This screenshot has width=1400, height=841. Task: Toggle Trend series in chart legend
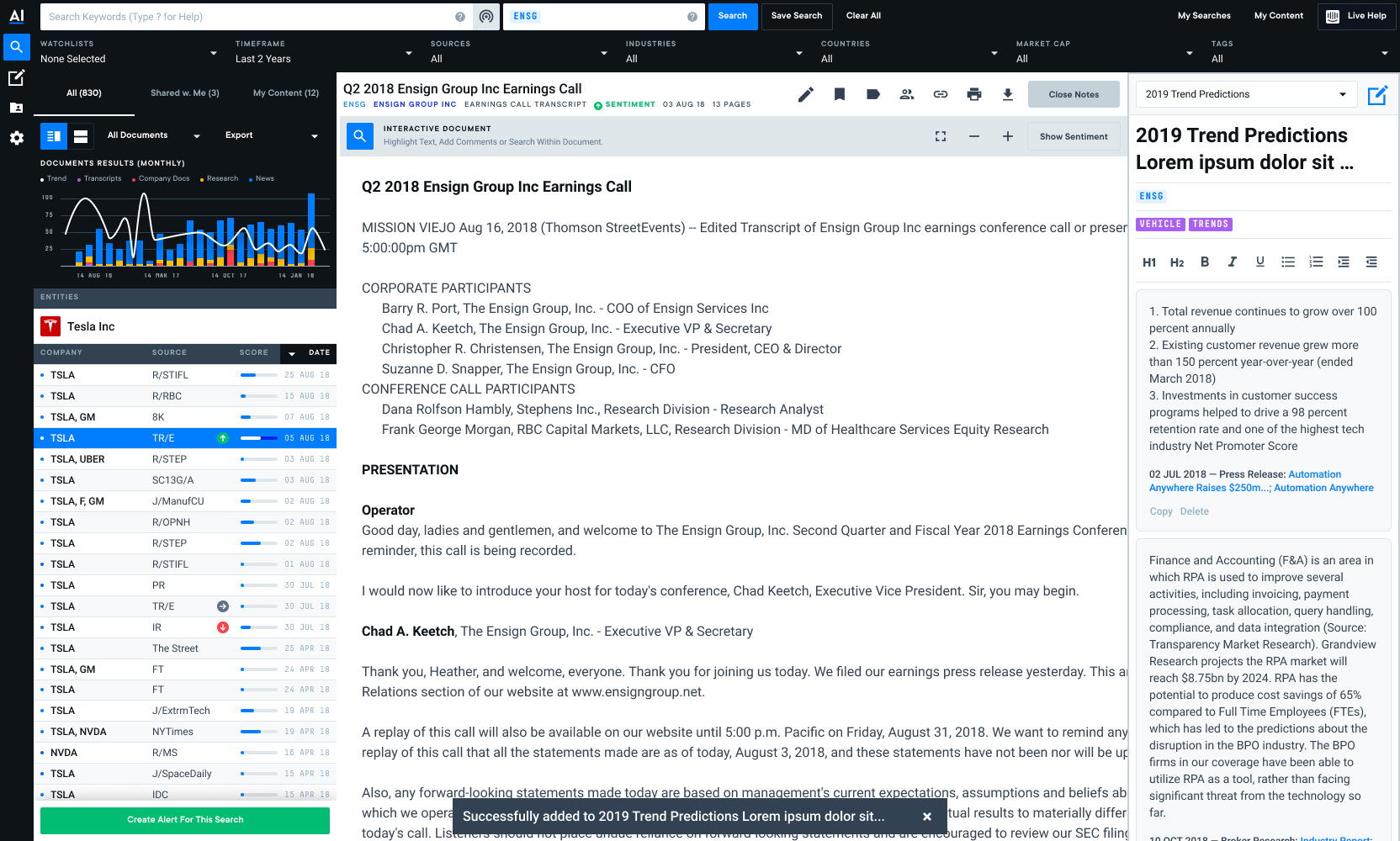coord(54,178)
